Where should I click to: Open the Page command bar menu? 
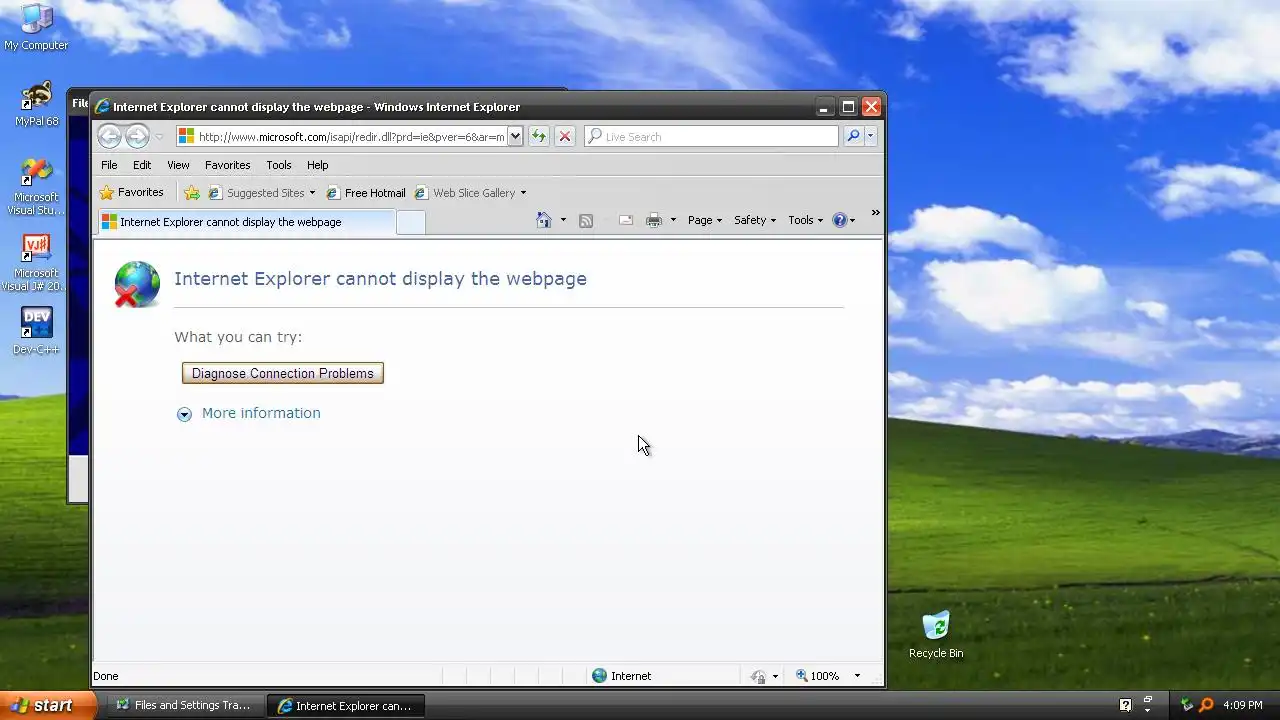705,220
